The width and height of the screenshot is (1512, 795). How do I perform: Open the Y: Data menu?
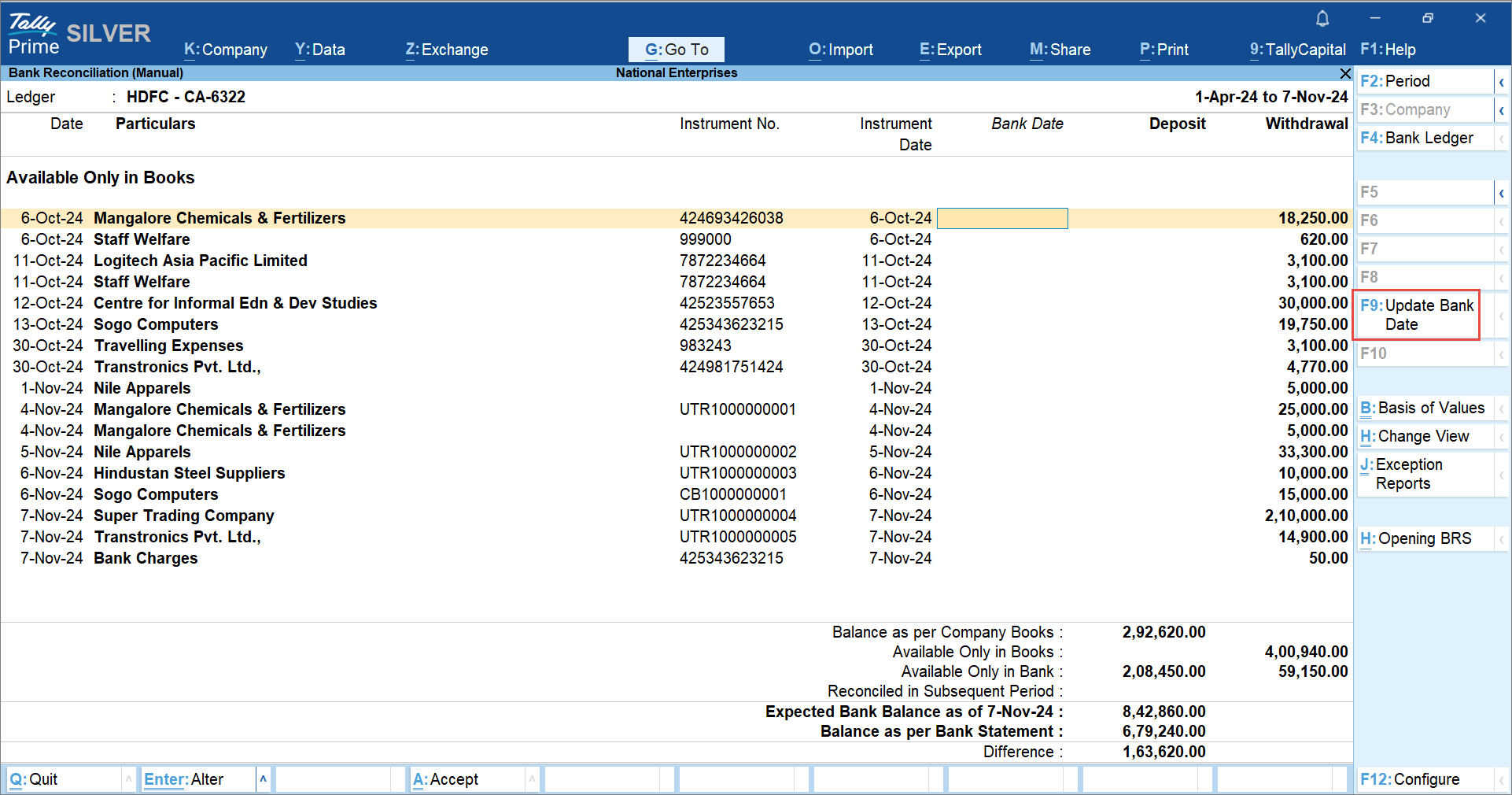(x=320, y=50)
